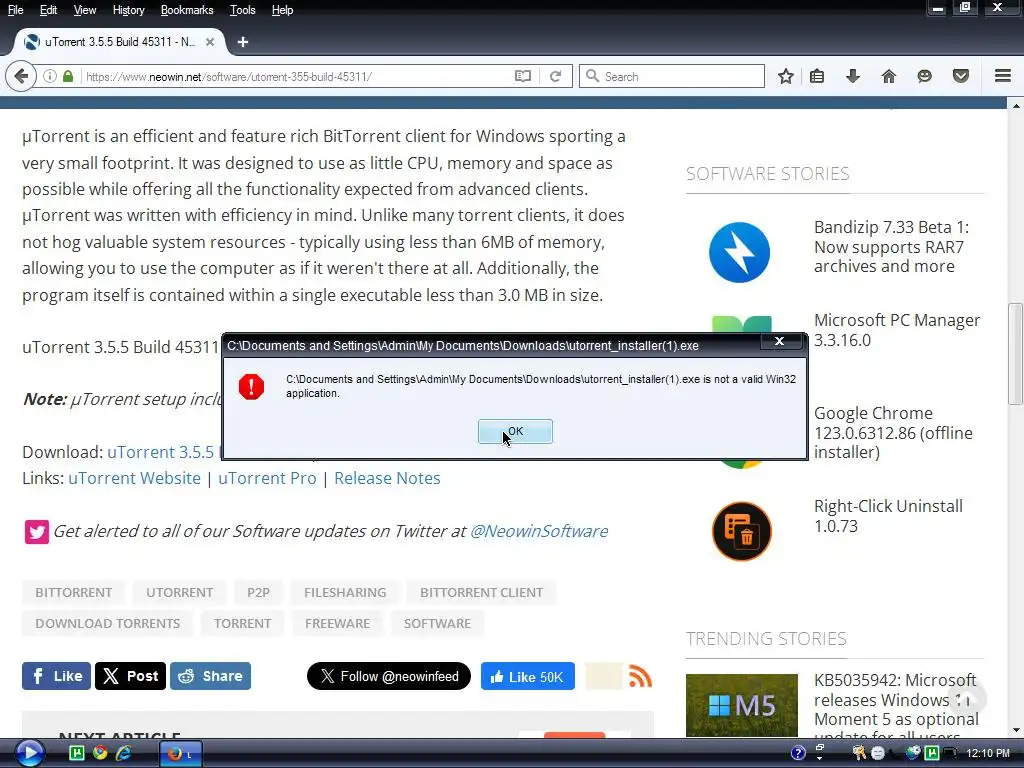
Task: Select the FREEWARE tag
Action: 337,623
